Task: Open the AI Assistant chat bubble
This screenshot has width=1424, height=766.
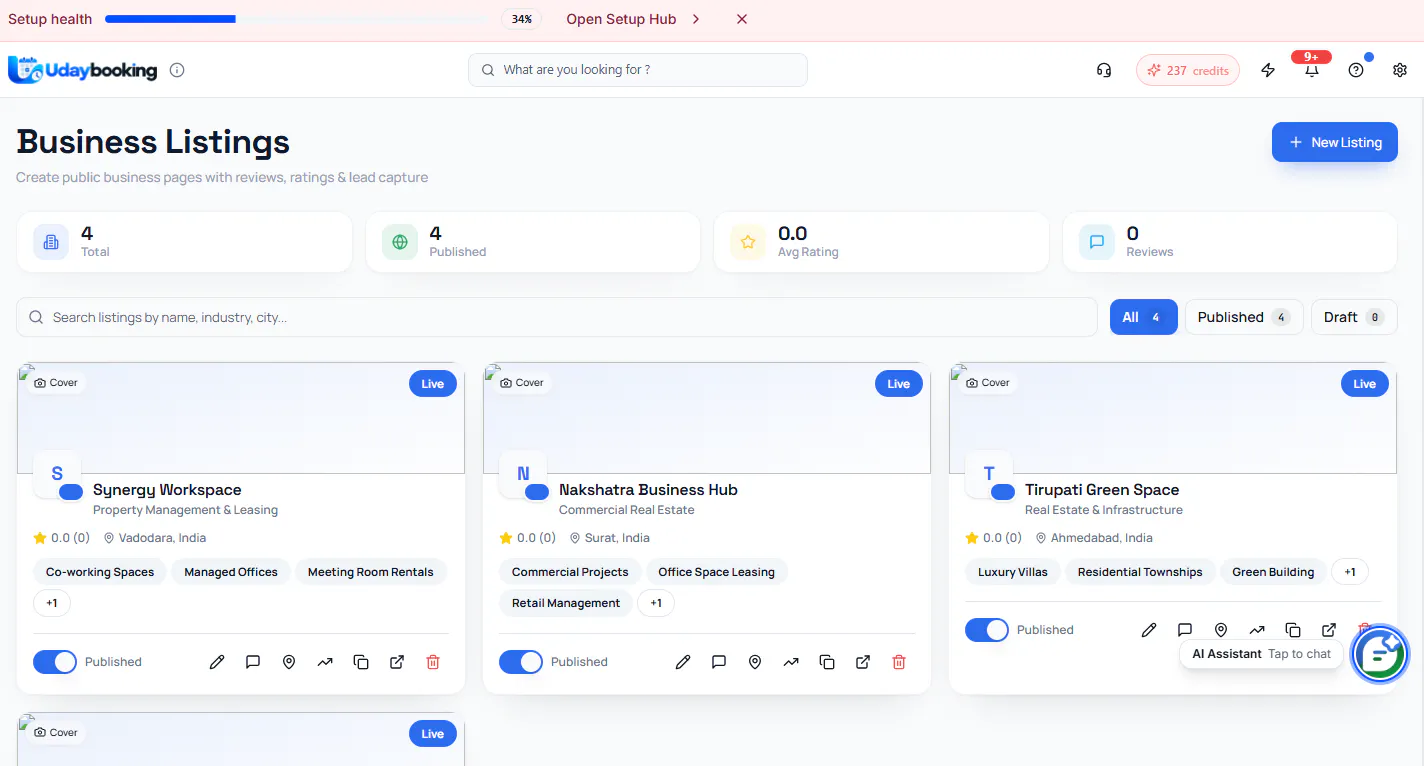Action: tap(1380, 654)
